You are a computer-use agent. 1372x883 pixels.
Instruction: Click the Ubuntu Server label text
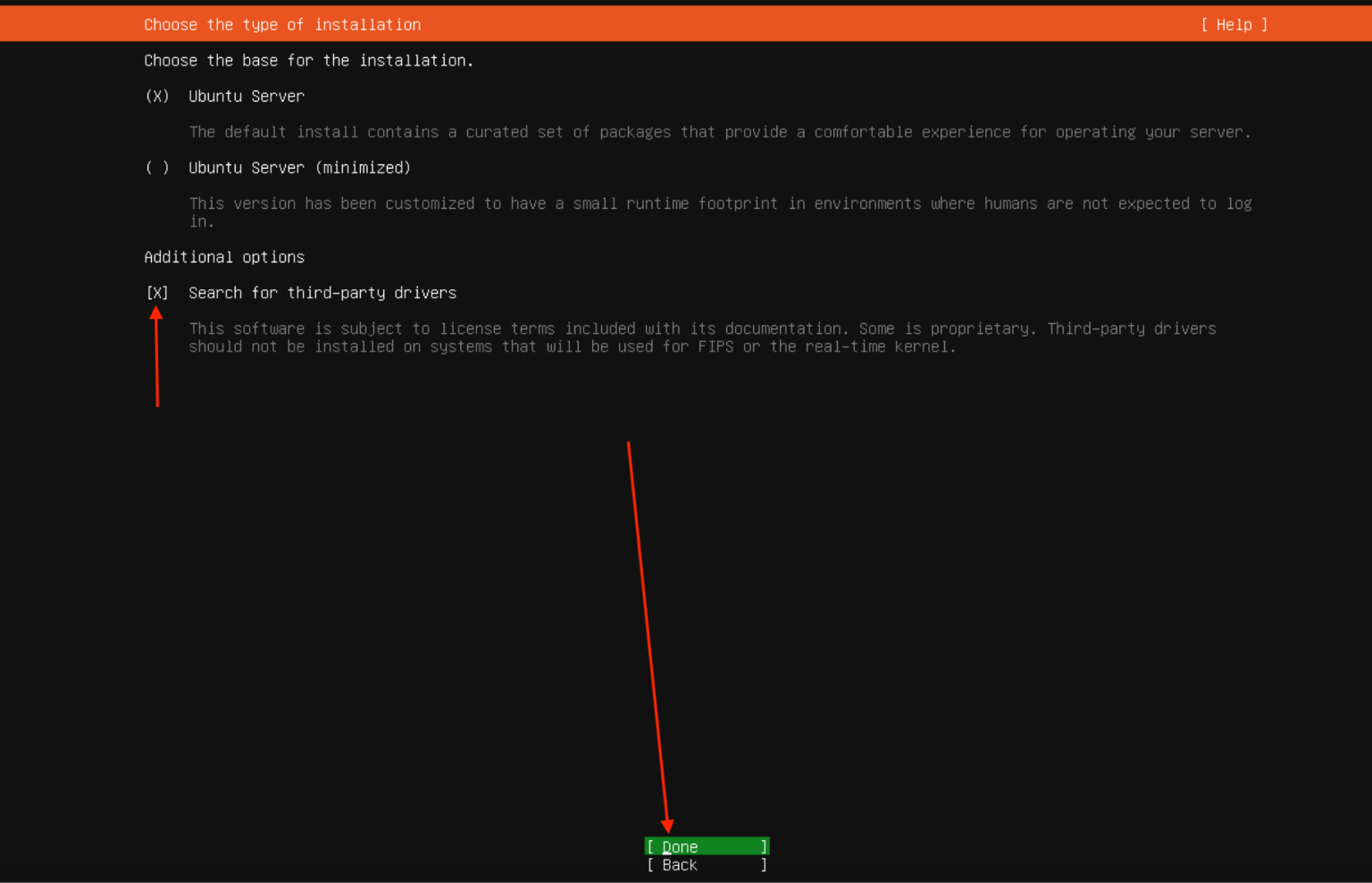click(246, 96)
